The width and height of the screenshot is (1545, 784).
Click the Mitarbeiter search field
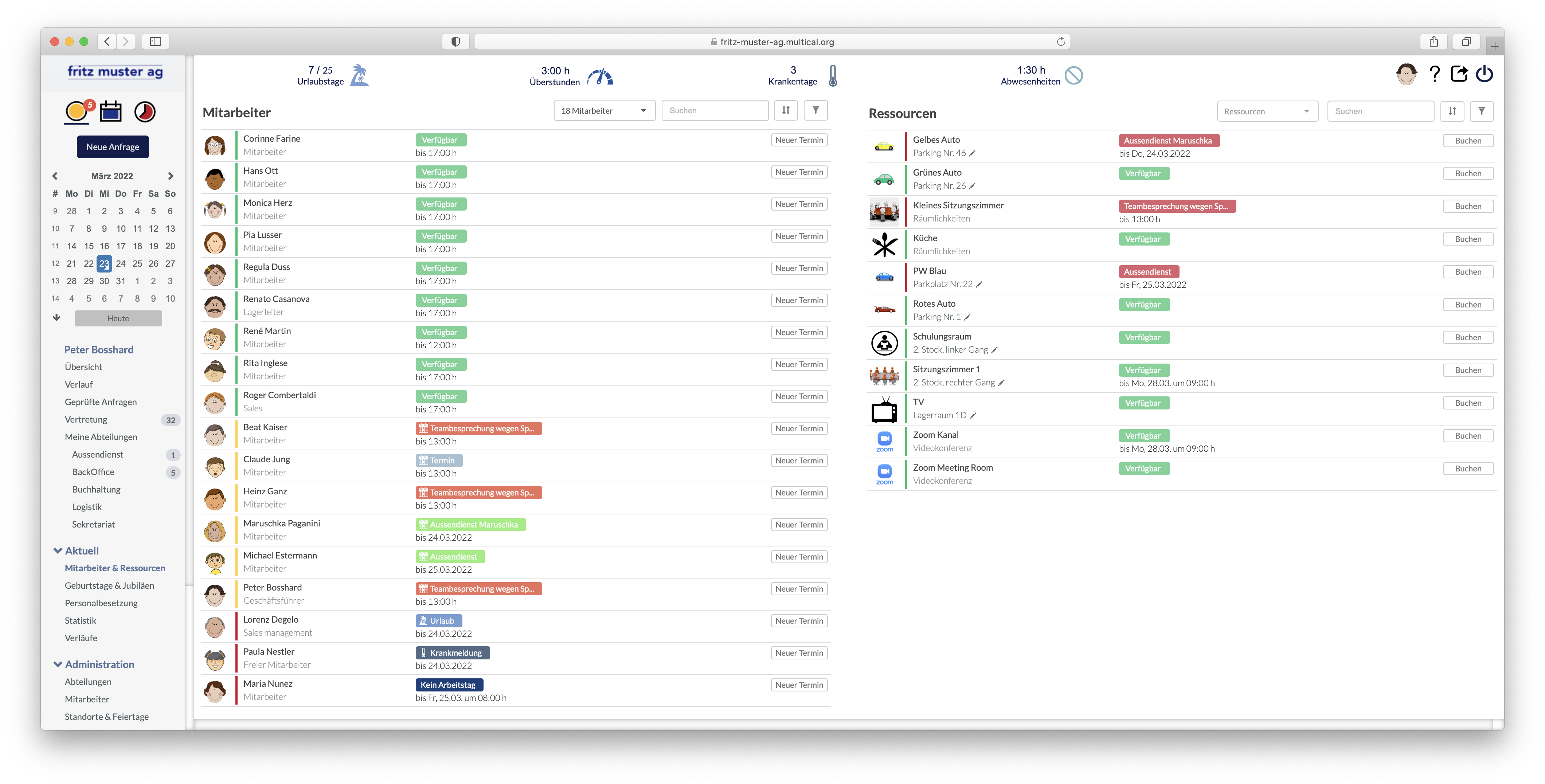pyautogui.click(x=714, y=110)
